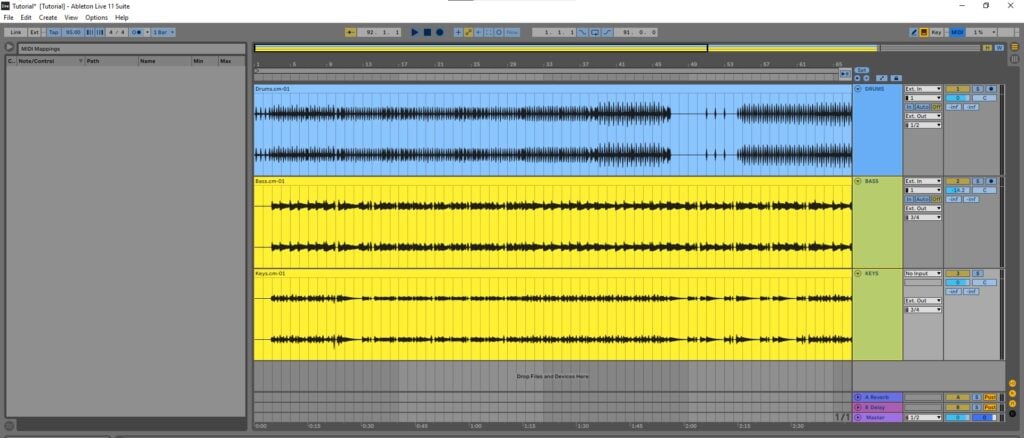Image resolution: width=1024 pixels, height=438 pixels.
Task: Toggle the yellow Follow button in transport
Action: click(350, 32)
